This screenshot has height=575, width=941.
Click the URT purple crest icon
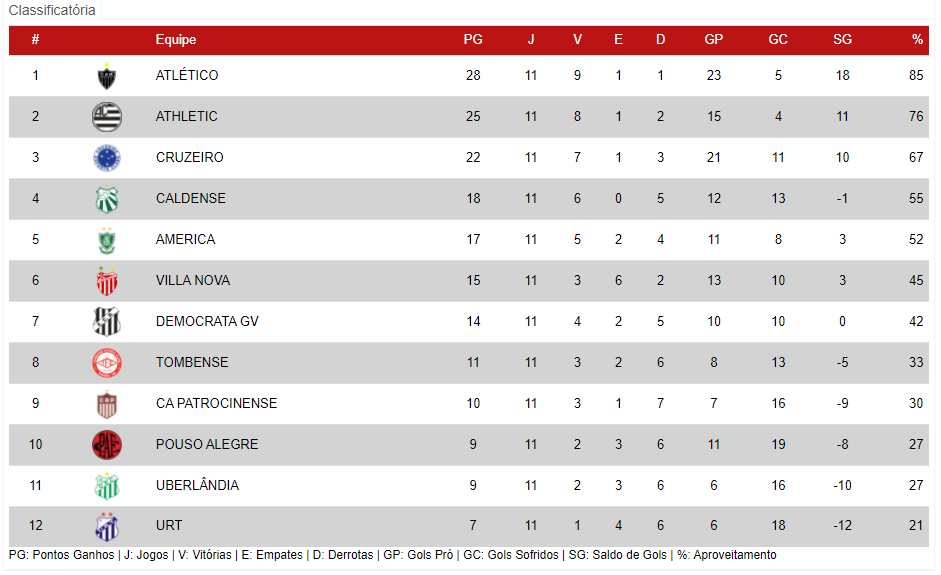coord(107,526)
